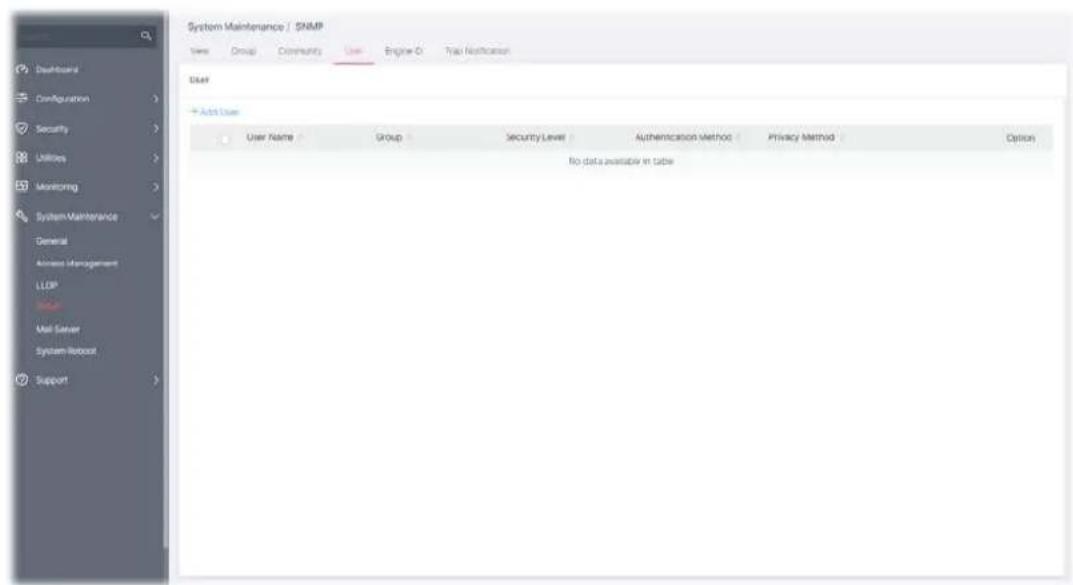Click the Security shield icon
This screenshot has height=585, width=1073.
pos(22,128)
